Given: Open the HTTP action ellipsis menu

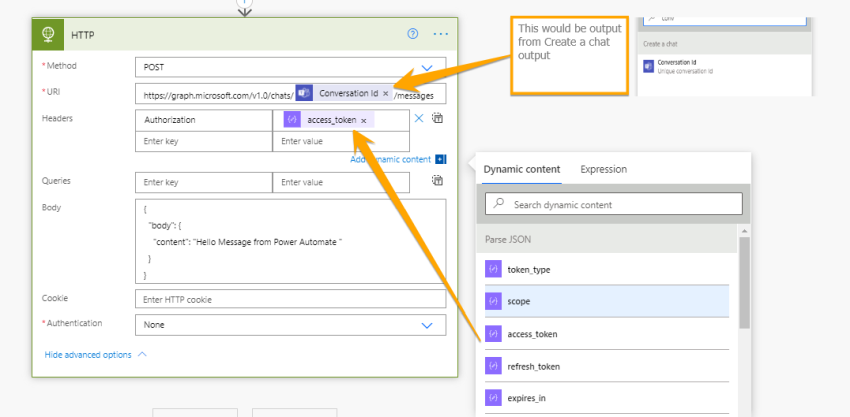Looking at the screenshot, I should tap(441, 34).
